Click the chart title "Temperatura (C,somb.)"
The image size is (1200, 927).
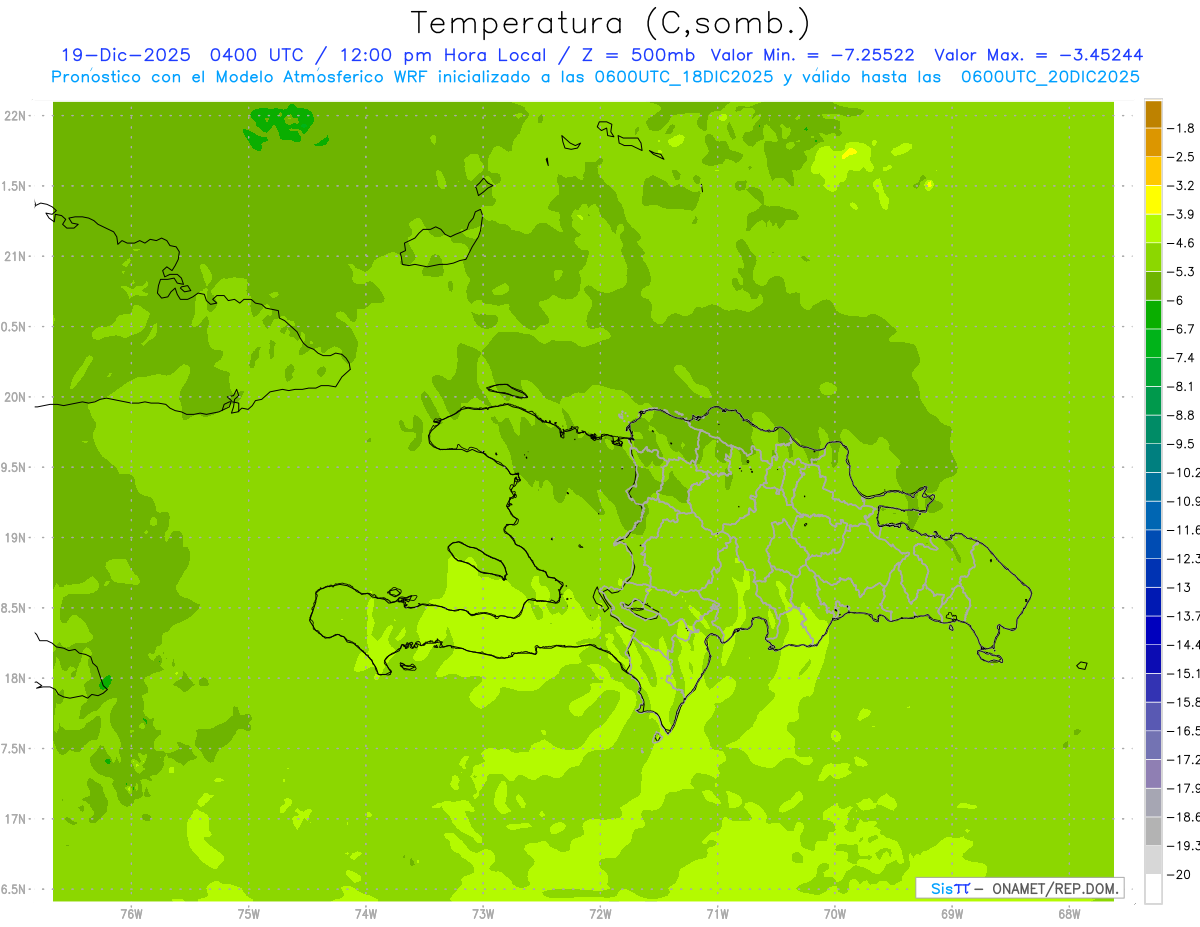[611, 23]
